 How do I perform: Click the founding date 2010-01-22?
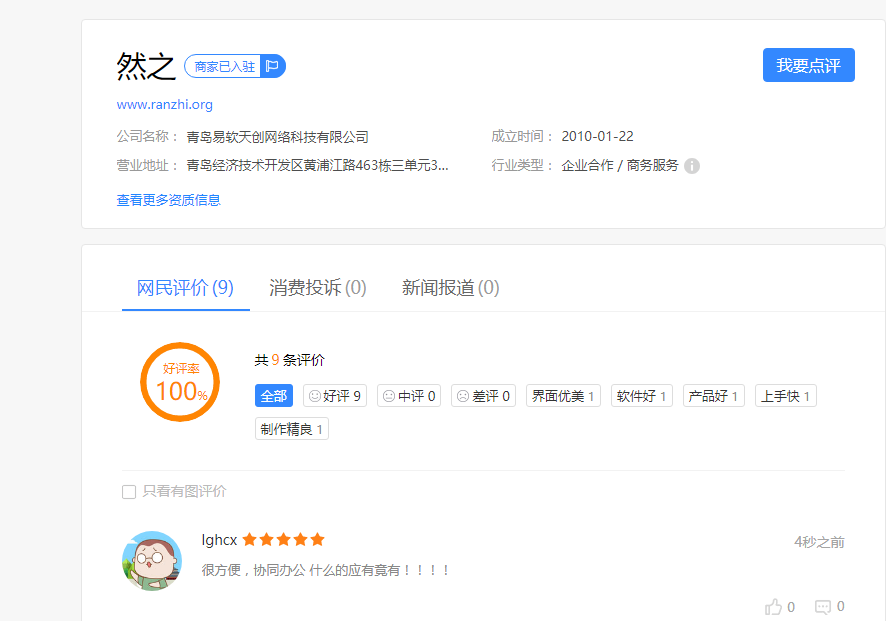click(597, 136)
